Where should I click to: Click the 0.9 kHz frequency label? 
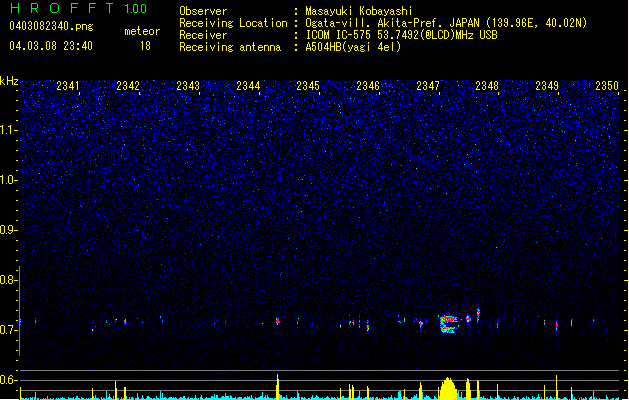pos(9,230)
